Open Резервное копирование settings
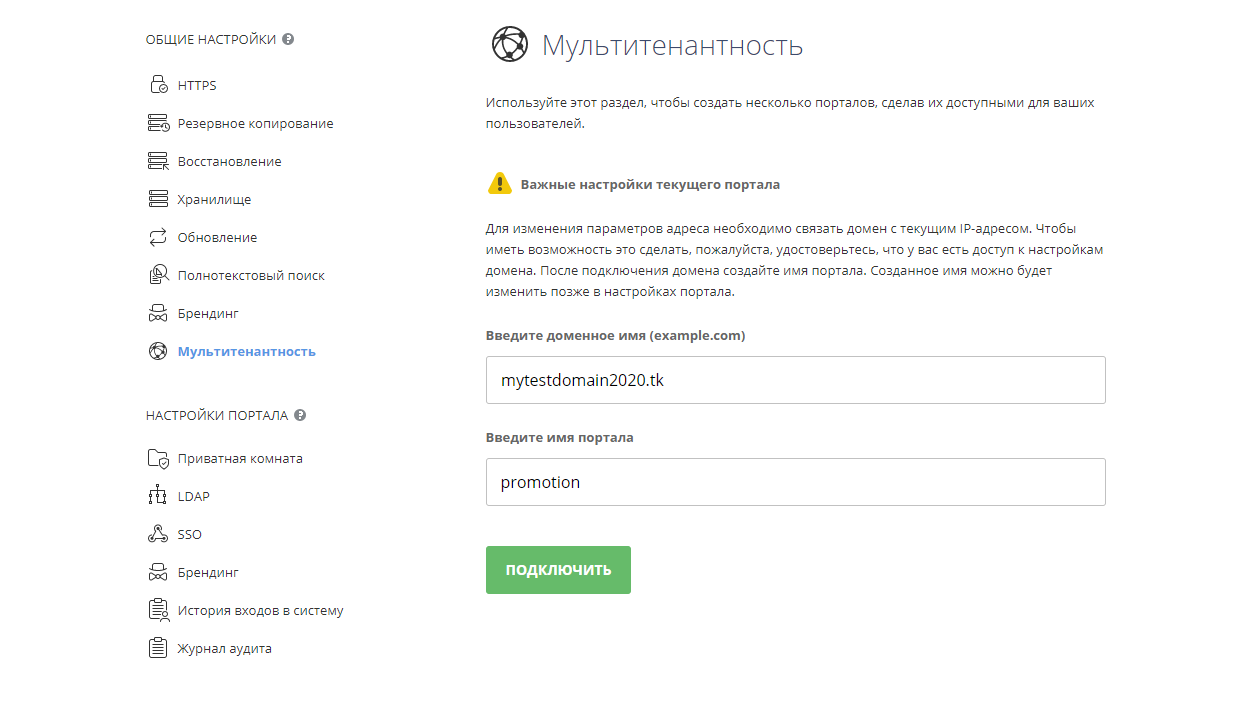Screen dimensions: 1240x708 (x=256, y=123)
